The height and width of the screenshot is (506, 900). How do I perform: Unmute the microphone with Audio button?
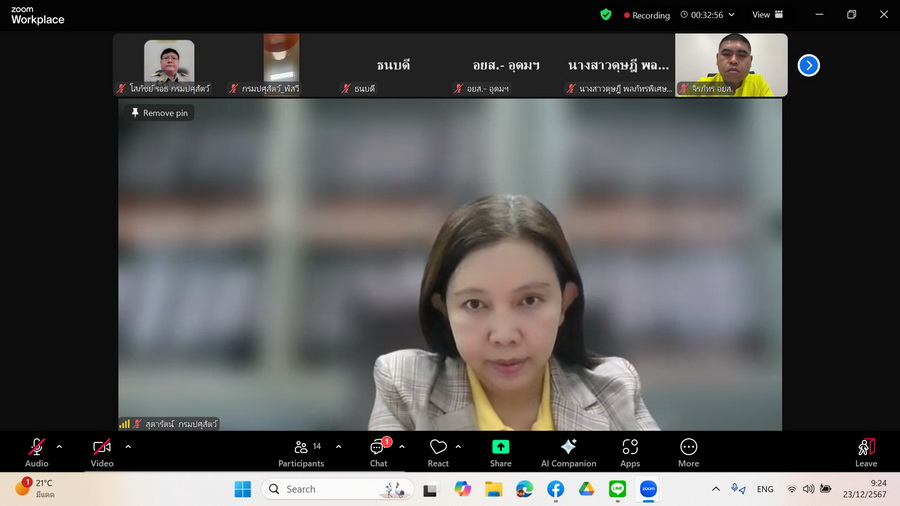click(37, 452)
